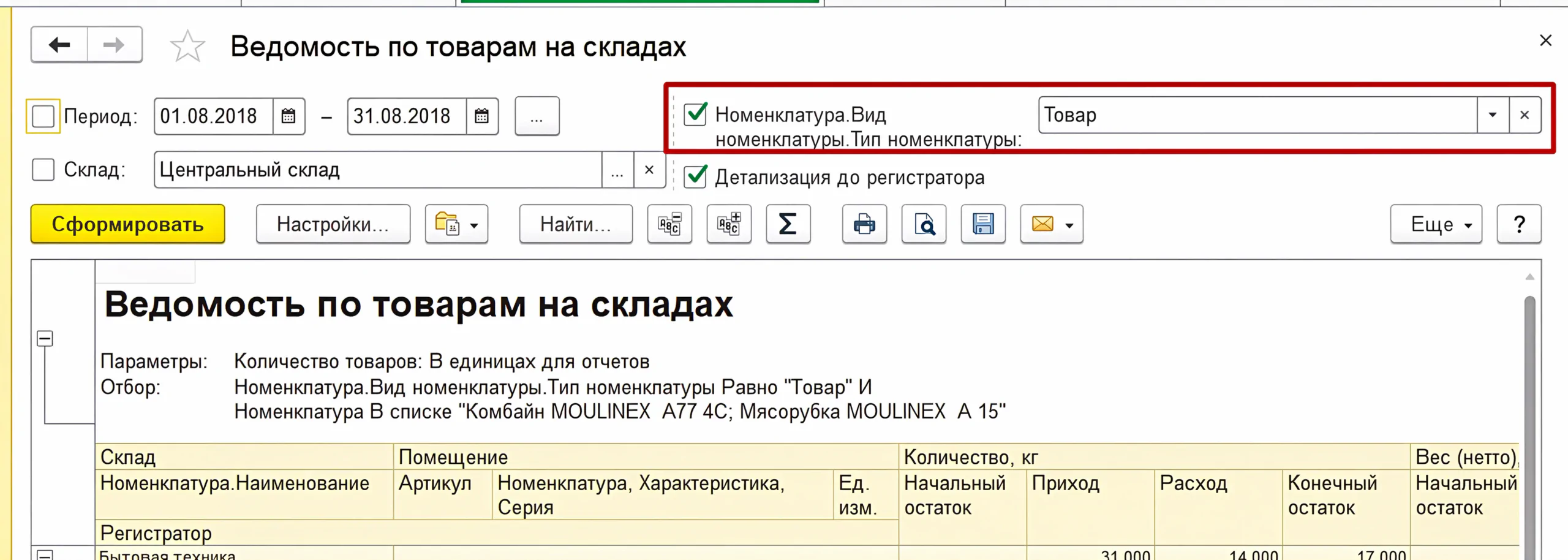Open the Найти… search
The width and height of the screenshot is (1568, 560).
coord(576,224)
